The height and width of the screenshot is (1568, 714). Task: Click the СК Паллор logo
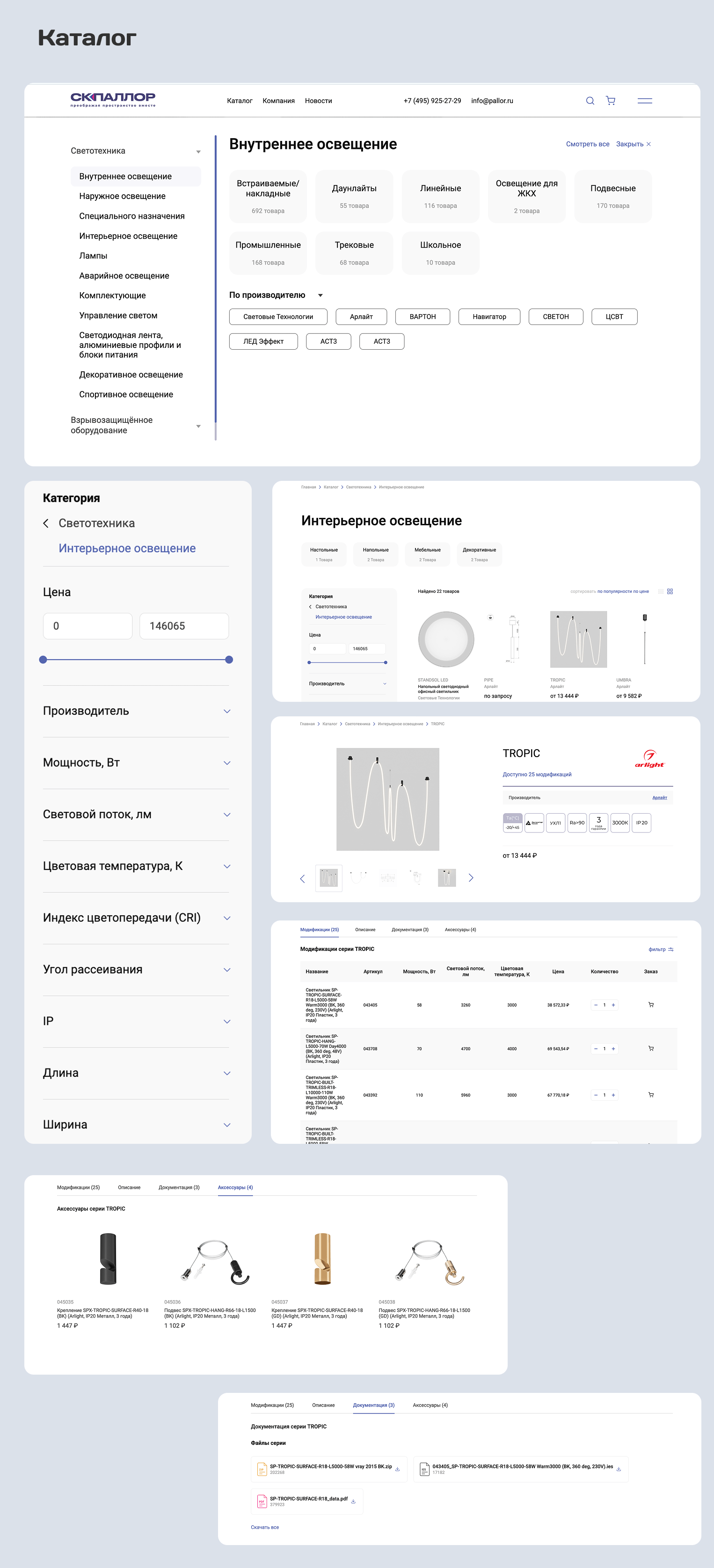pyautogui.click(x=113, y=100)
